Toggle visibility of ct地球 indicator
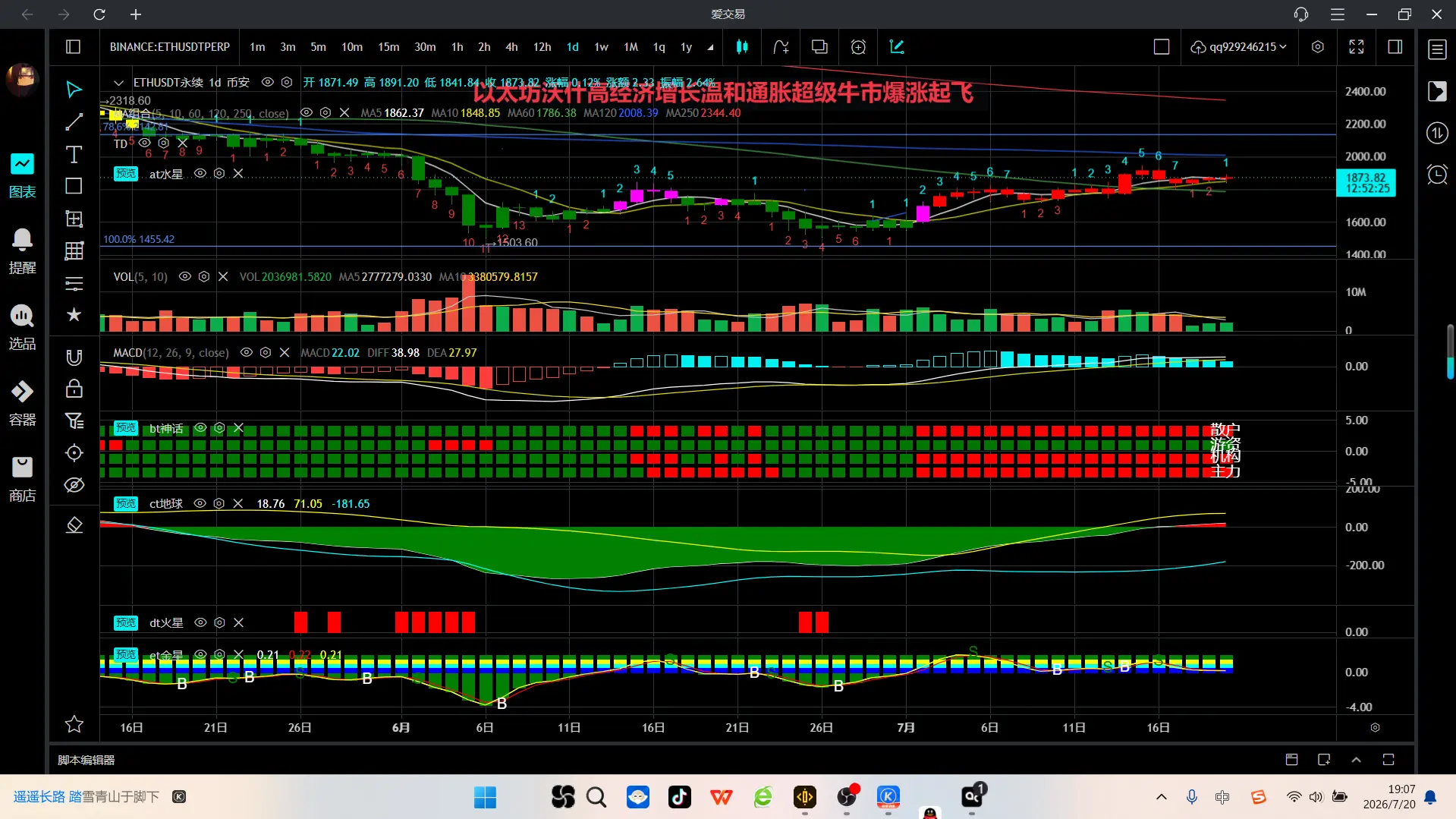Viewport: 1456px width, 819px height. 200,503
